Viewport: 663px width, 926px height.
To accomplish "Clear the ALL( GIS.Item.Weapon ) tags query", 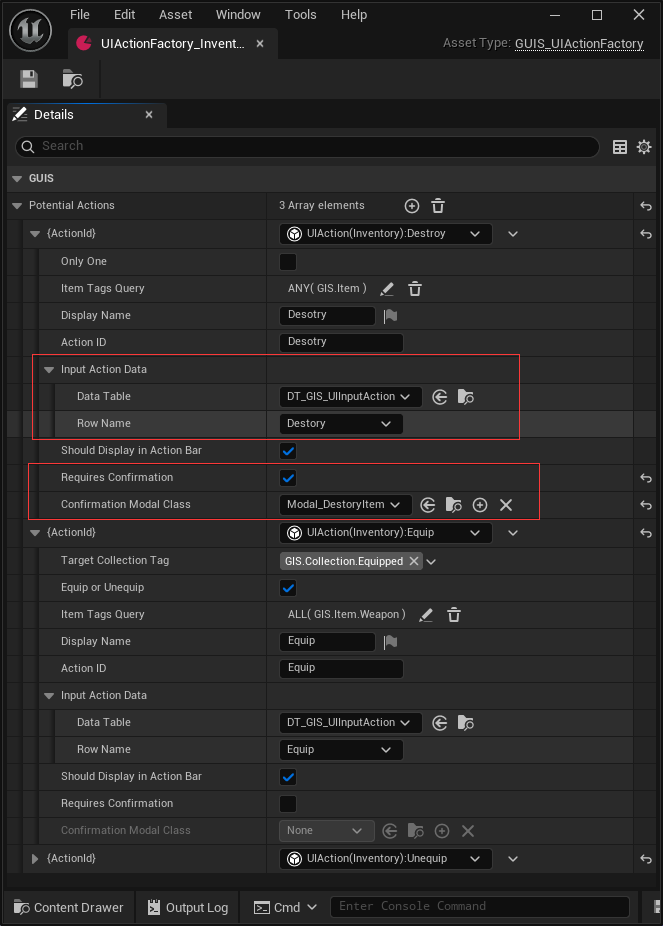I will 454,615.
